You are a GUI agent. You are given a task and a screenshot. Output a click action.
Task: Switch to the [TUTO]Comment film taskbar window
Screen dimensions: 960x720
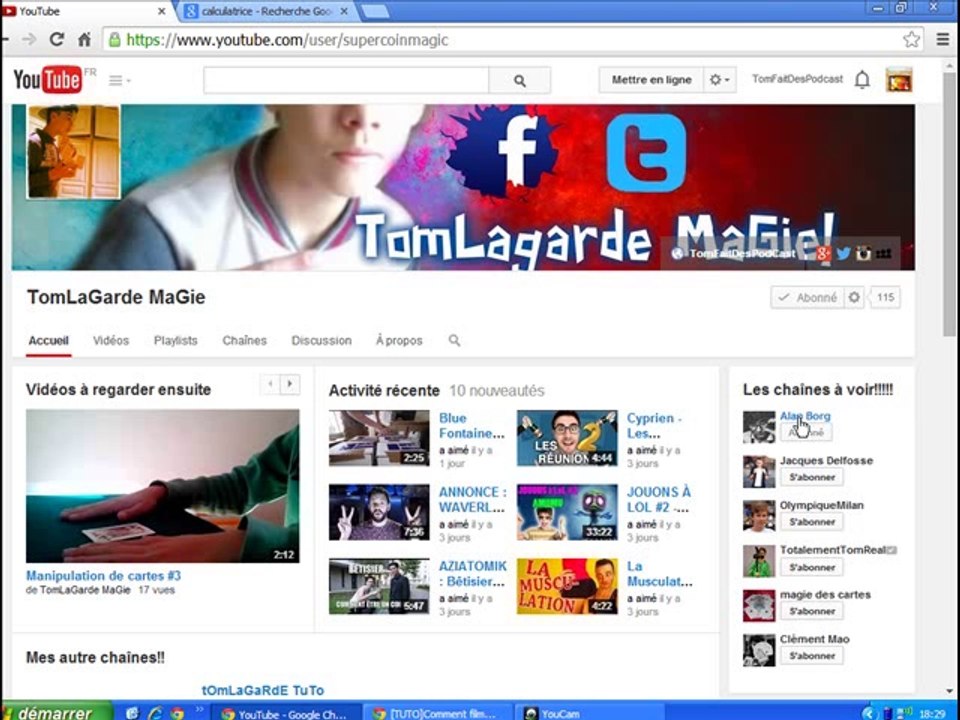point(438,713)
